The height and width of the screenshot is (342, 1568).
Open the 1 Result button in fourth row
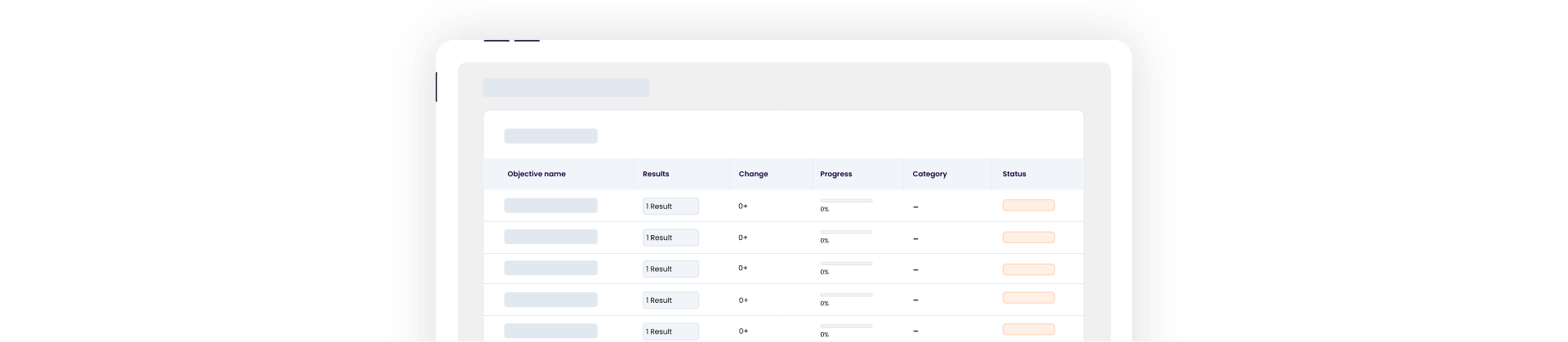click(670, 300)
